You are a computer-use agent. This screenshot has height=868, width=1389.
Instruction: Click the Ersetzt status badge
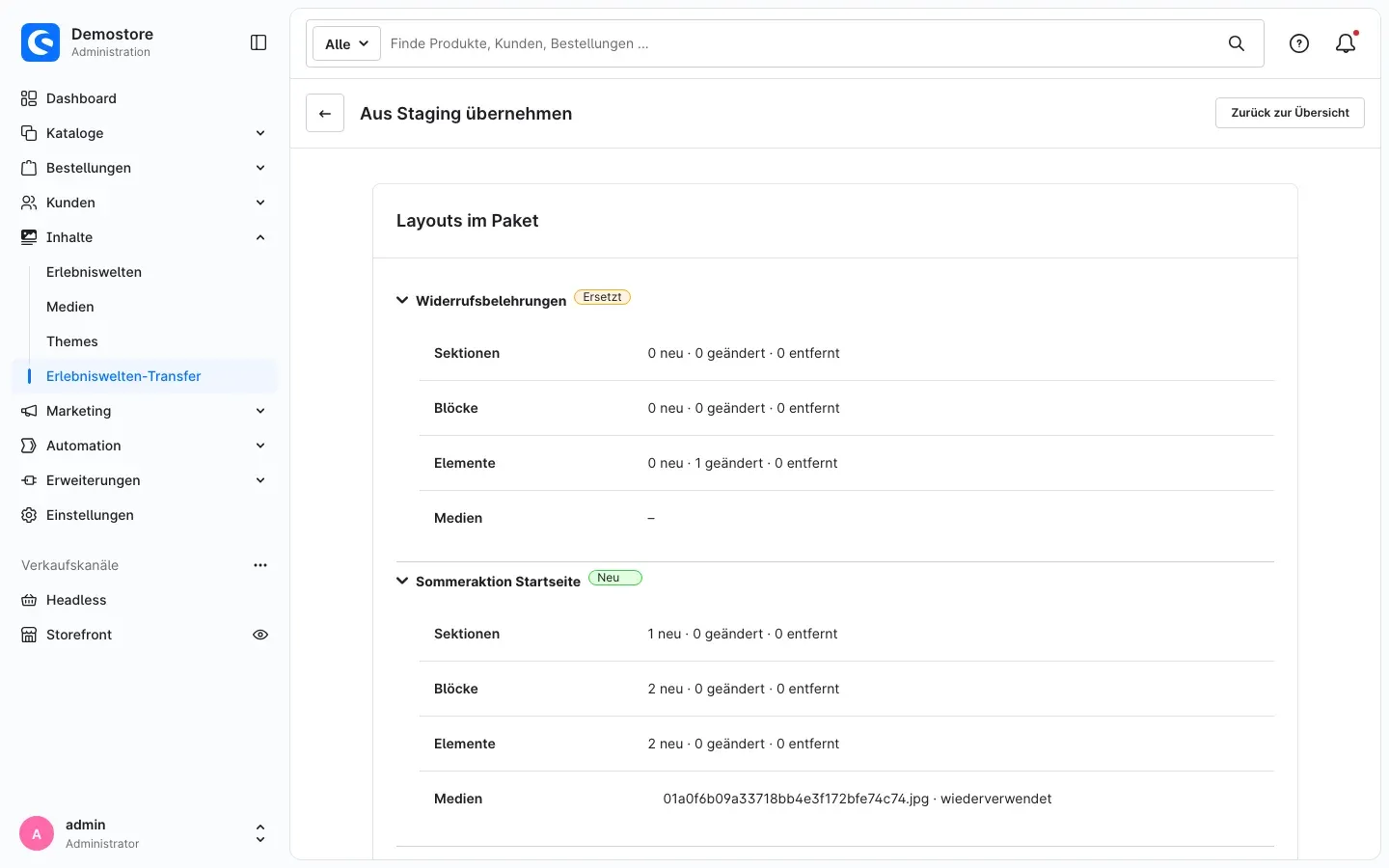point(602,297)
